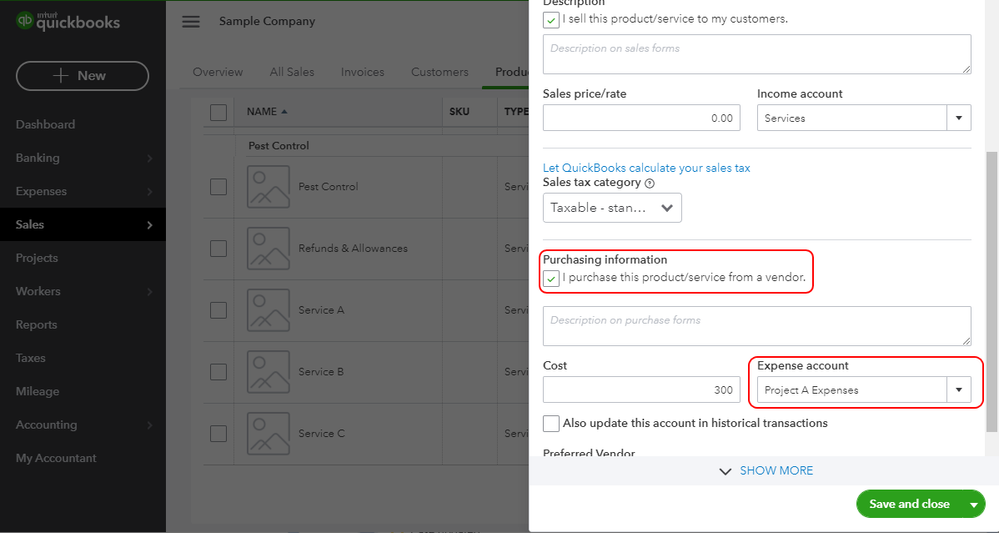Expand the Banking sidebar submenu
The width and height of the screenshot is (999, 533).
[150, 158]
